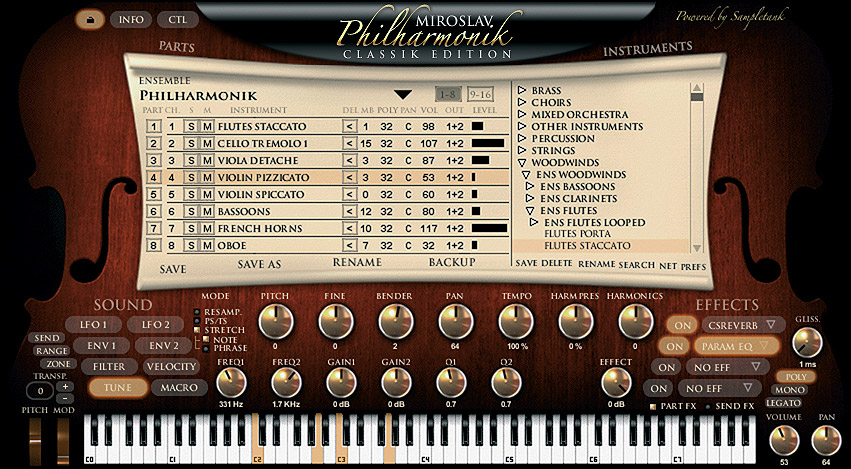Toggle CSReverb effect ON button
The image size is (851, 469).
point(682,325)
